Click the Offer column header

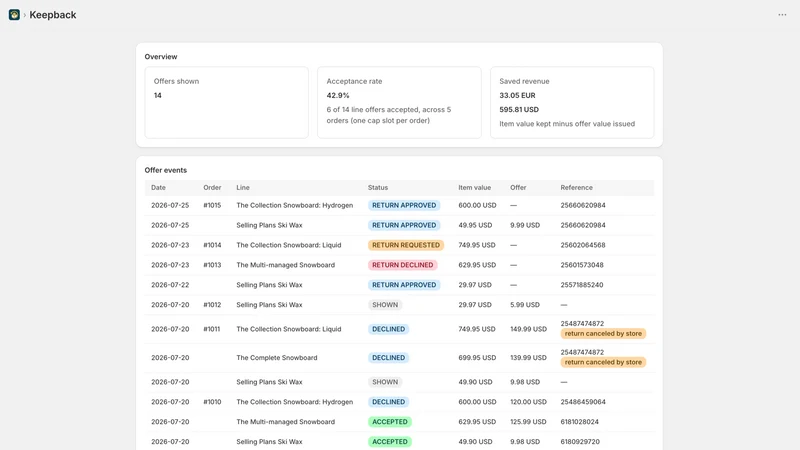[x=518, y=188]
